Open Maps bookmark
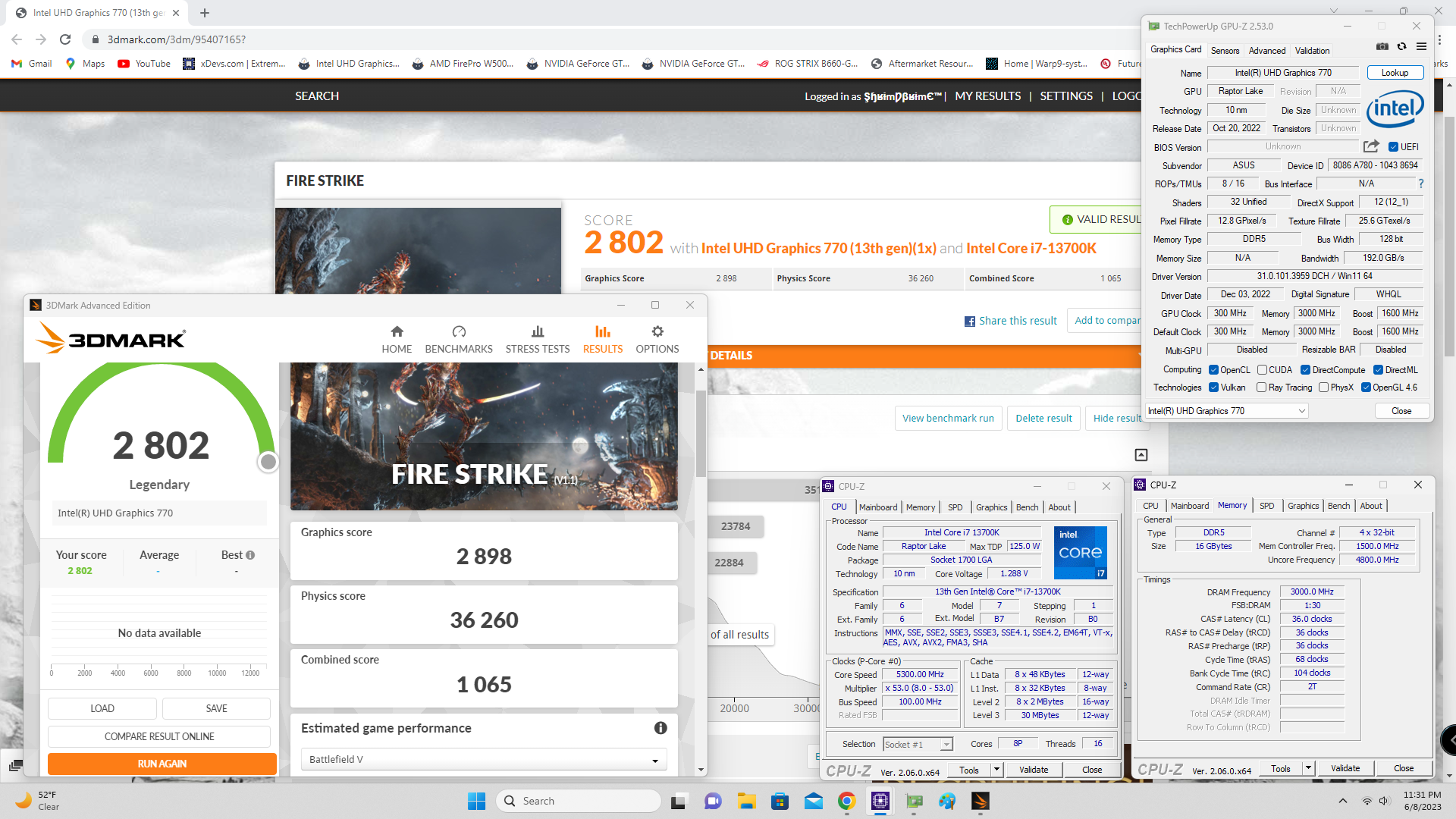1456x819 pixels. pyautogui.click(x=85, y=64)
